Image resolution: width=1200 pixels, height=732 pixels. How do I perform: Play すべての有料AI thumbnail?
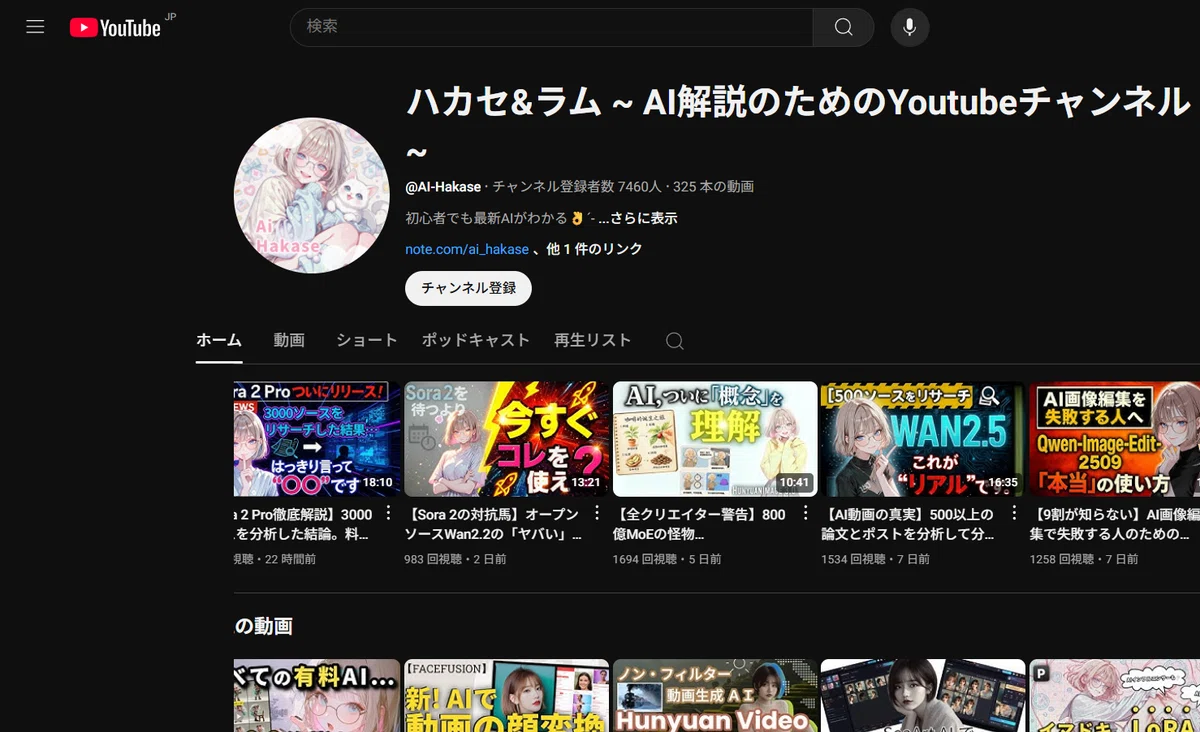pos(317,695)
